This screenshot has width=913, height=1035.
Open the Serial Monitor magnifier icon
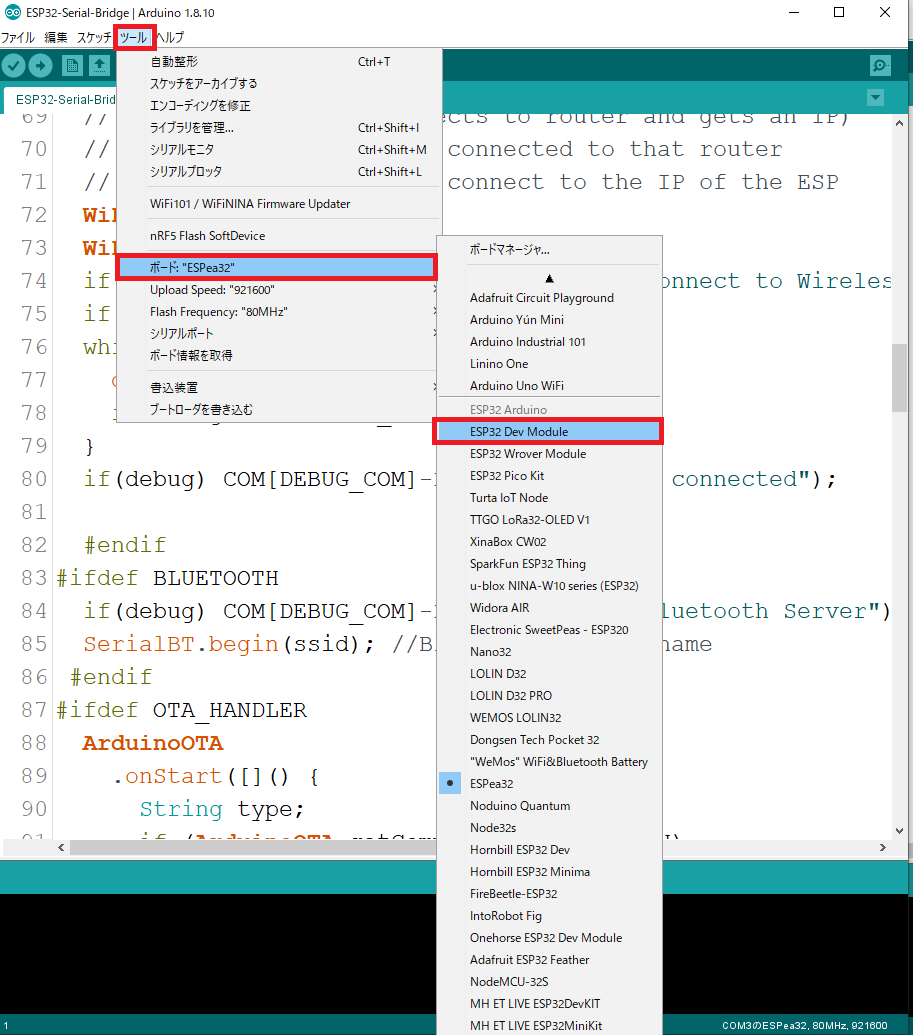[x=880, y=65]
